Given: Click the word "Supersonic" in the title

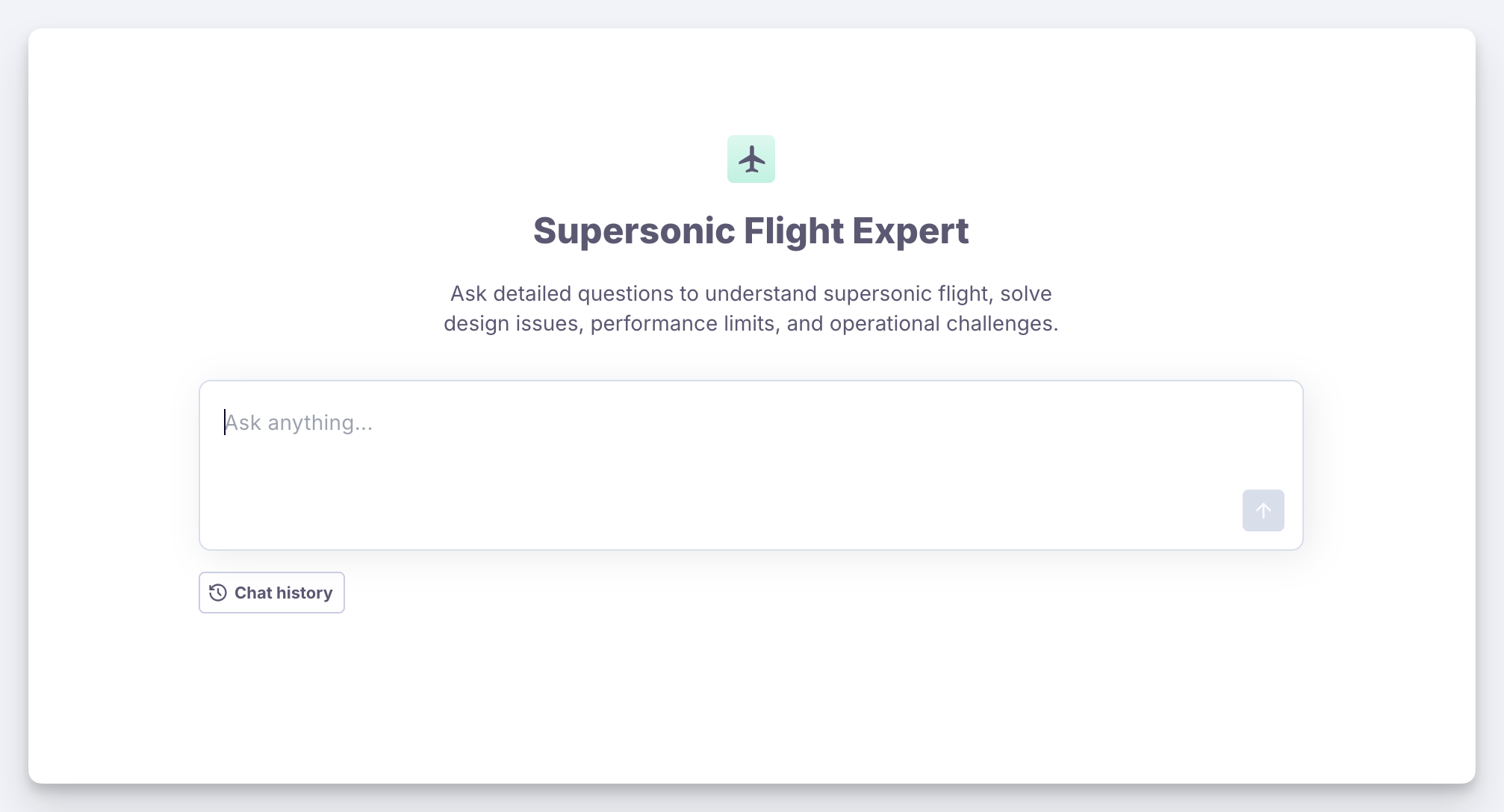Looking at the screenshot, I should pos(634,231).
